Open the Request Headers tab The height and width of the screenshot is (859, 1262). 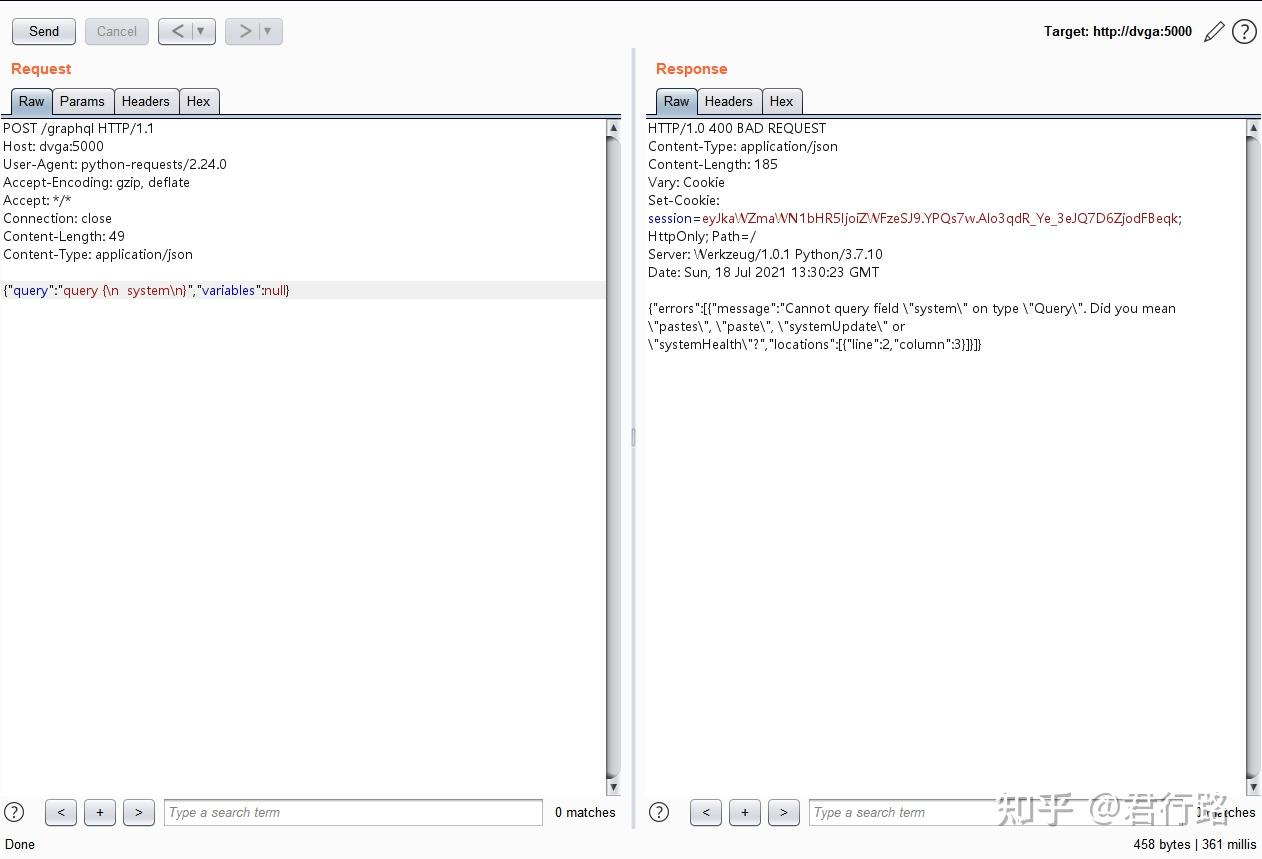[x=146, y=101]
